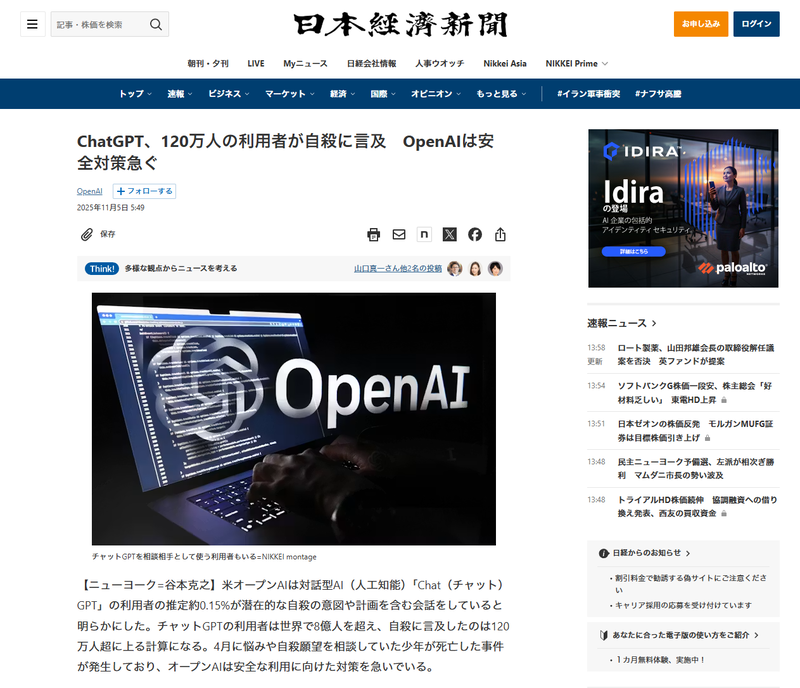
Task: Open the #ナフサ高騰 hashtag link
Action: click(658, 94)
